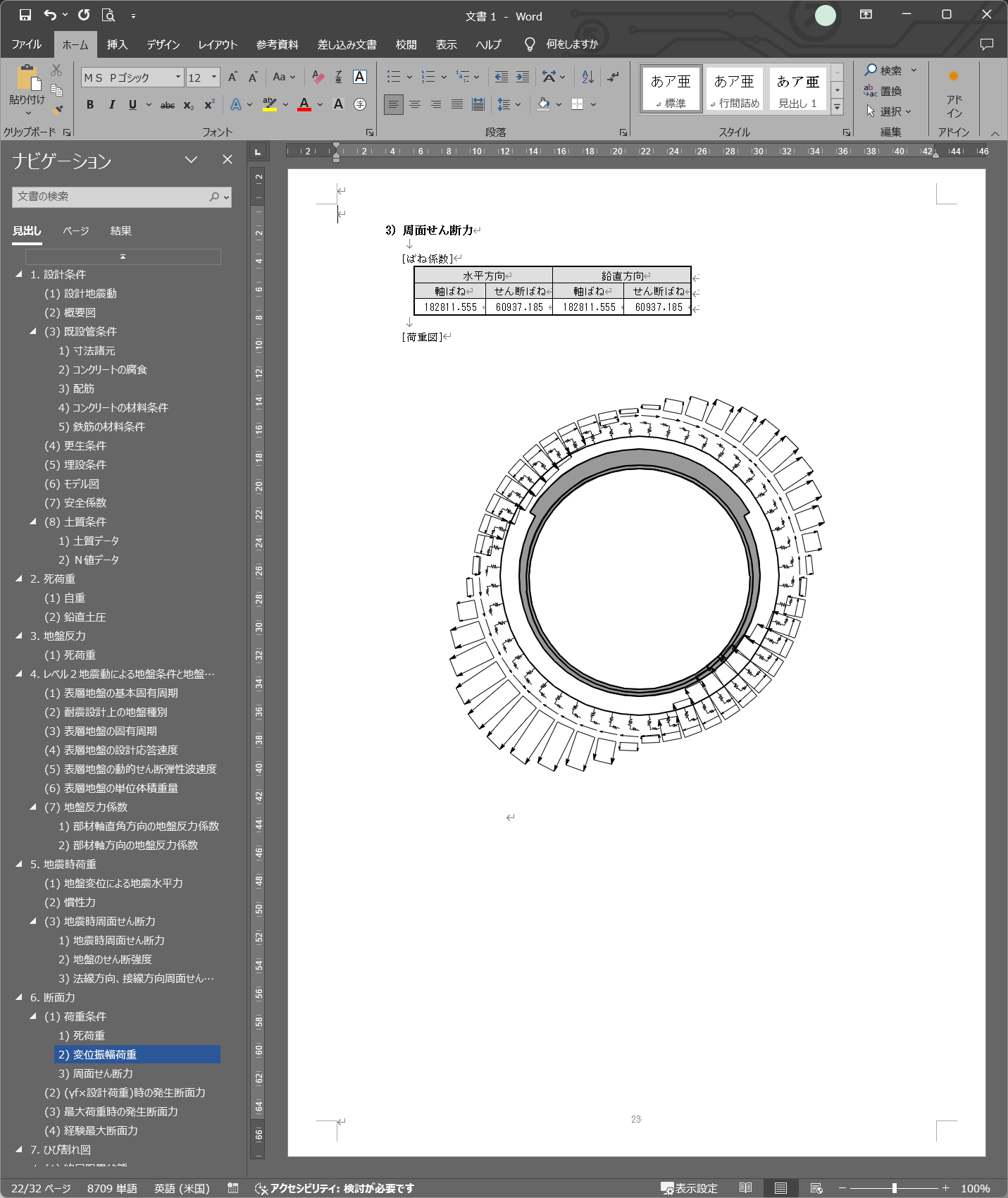Open the 選択 dropdown

pos(888,111)
